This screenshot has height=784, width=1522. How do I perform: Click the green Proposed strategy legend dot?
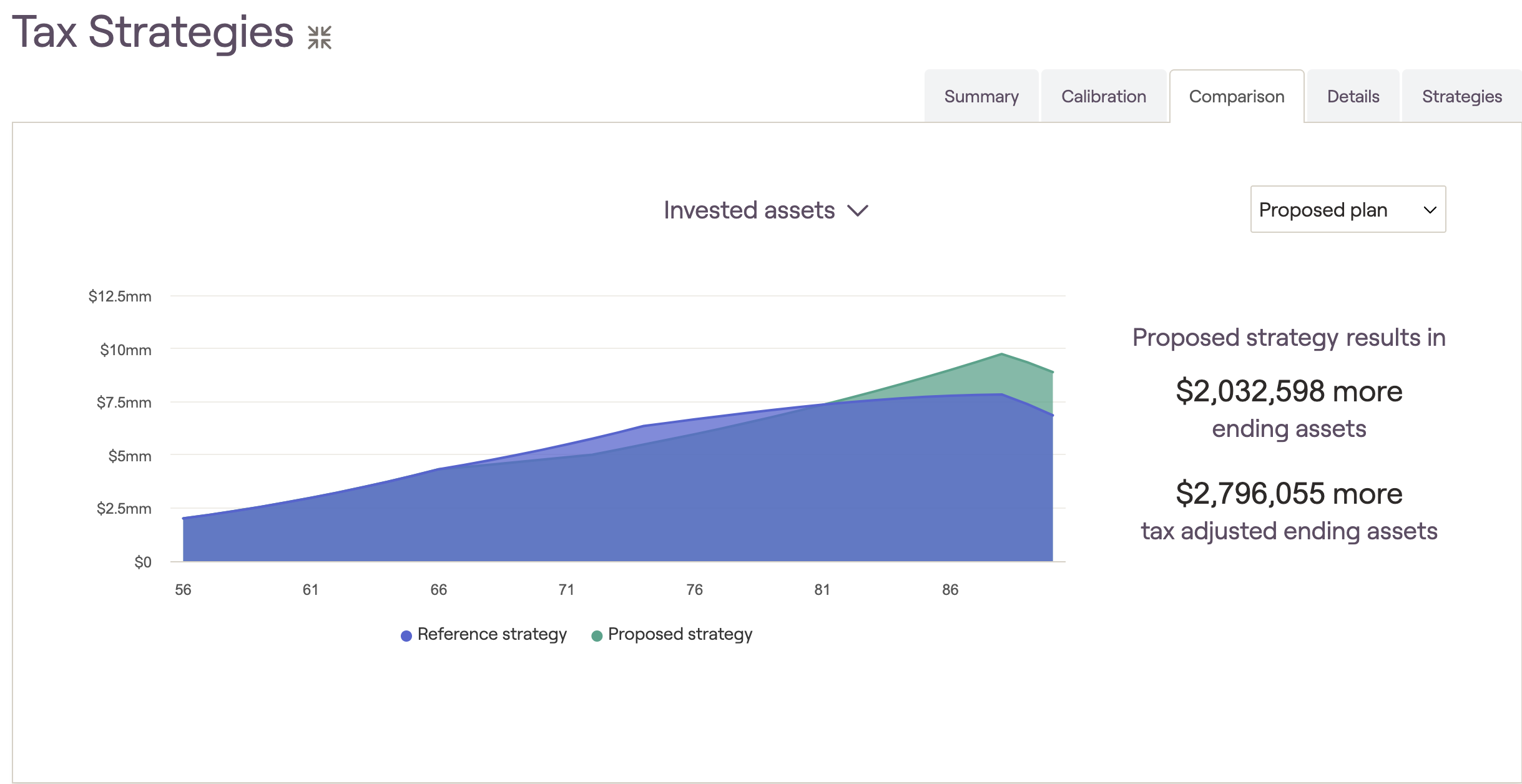pos(597,635)
